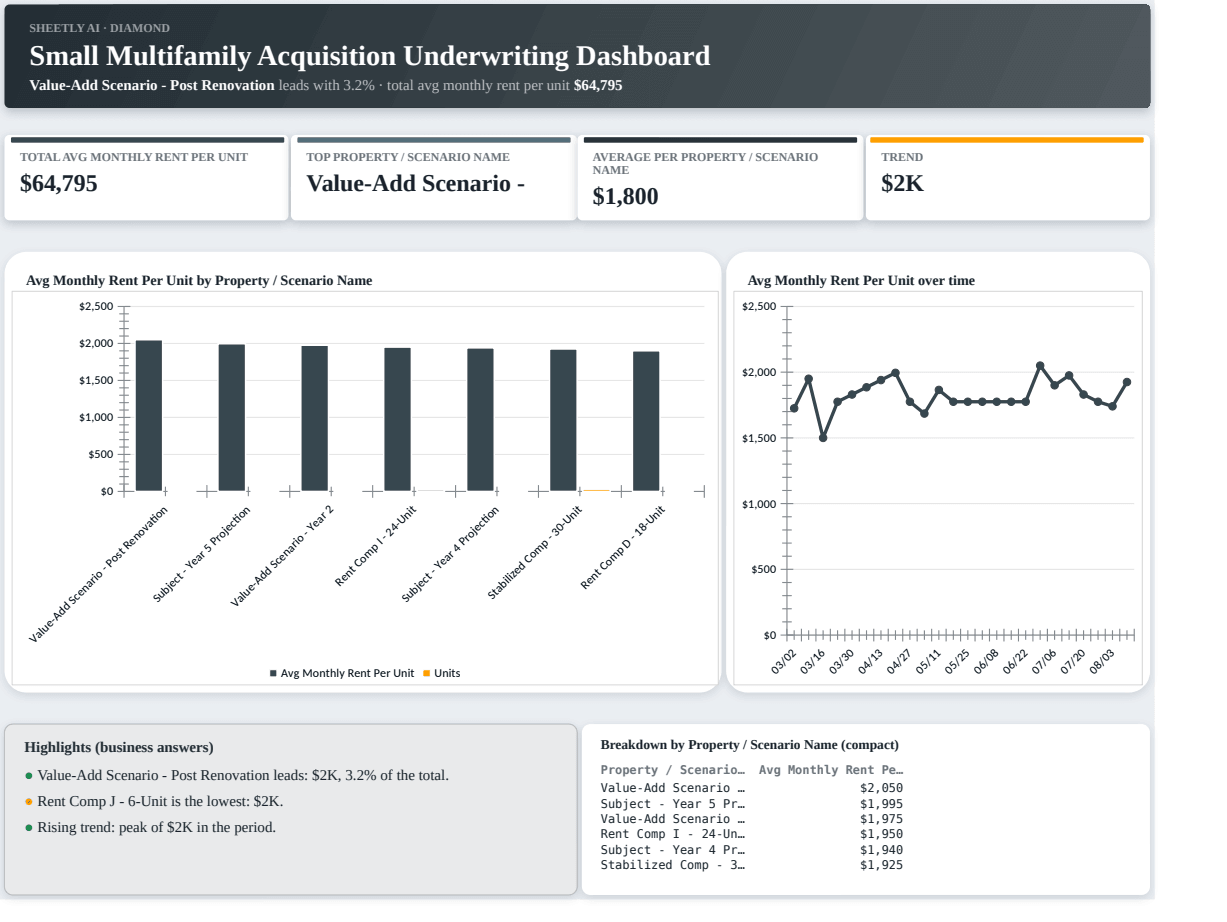This screenshot has height=922, width=1227.
Task: Click the Average Per Property card value $1,800
Action: [x=625, y=196]
